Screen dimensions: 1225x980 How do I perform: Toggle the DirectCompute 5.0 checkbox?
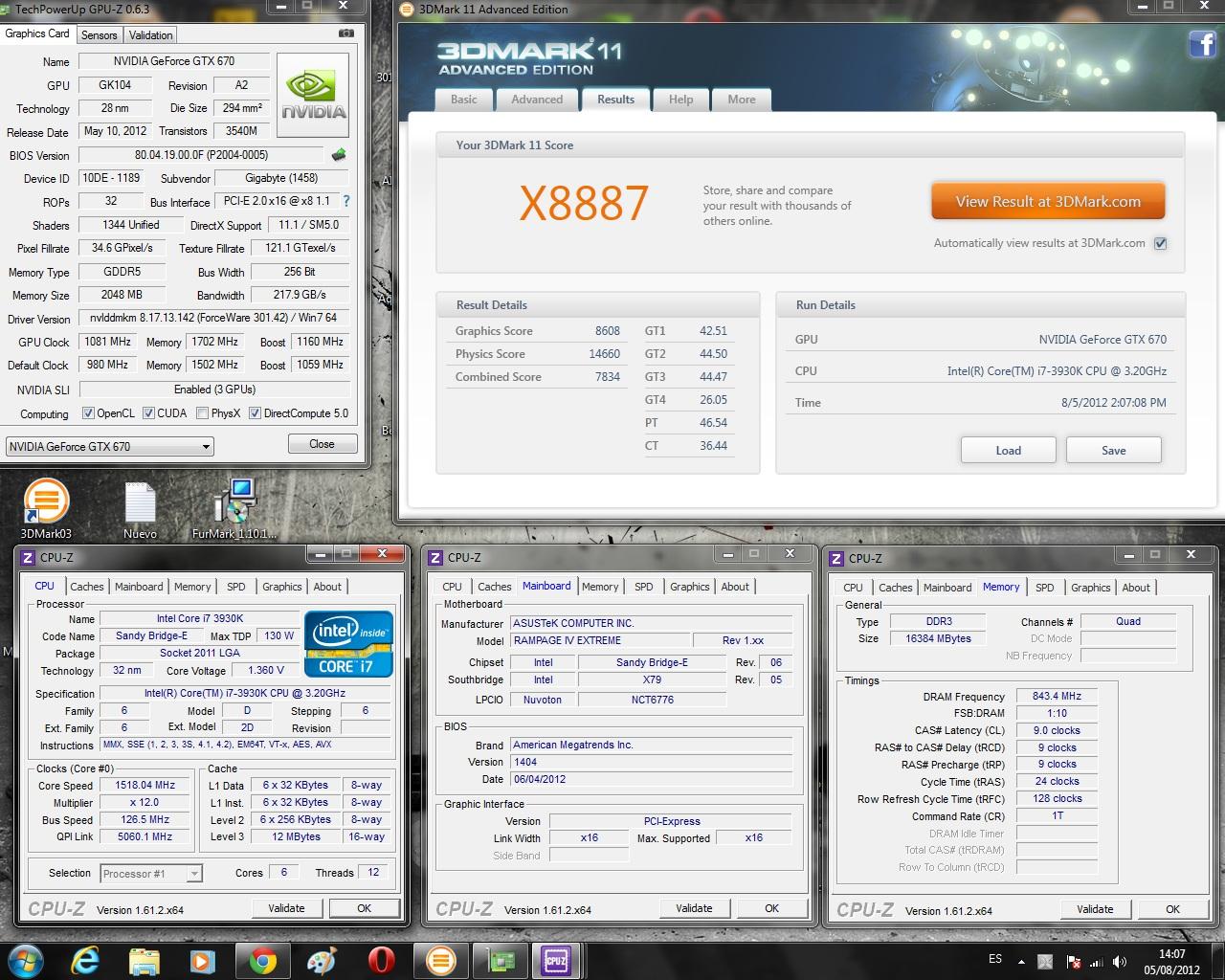click(x=255, y=413)
